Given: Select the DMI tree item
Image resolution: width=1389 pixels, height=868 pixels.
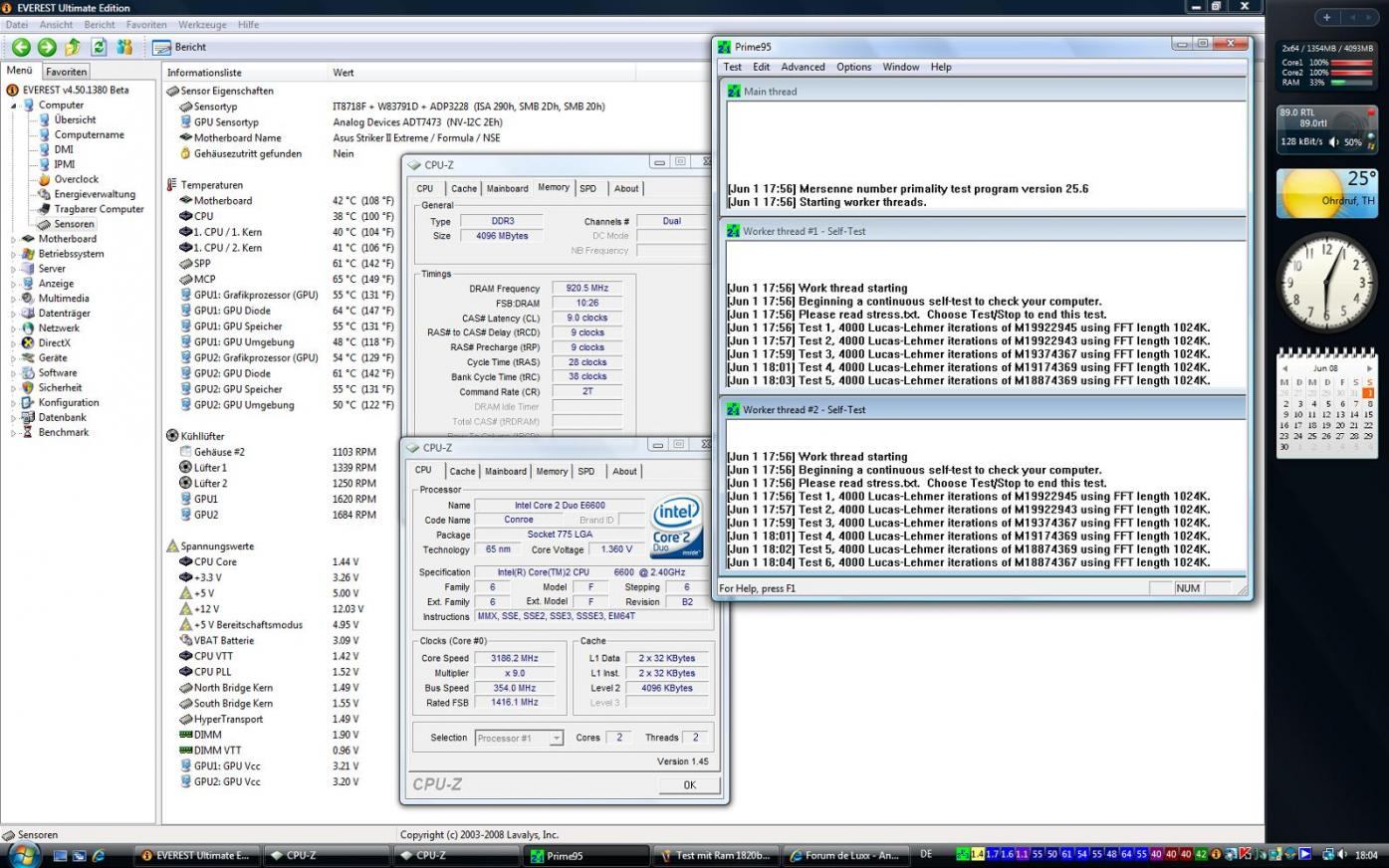Looking at the screenshot, I should pos(64,149).
